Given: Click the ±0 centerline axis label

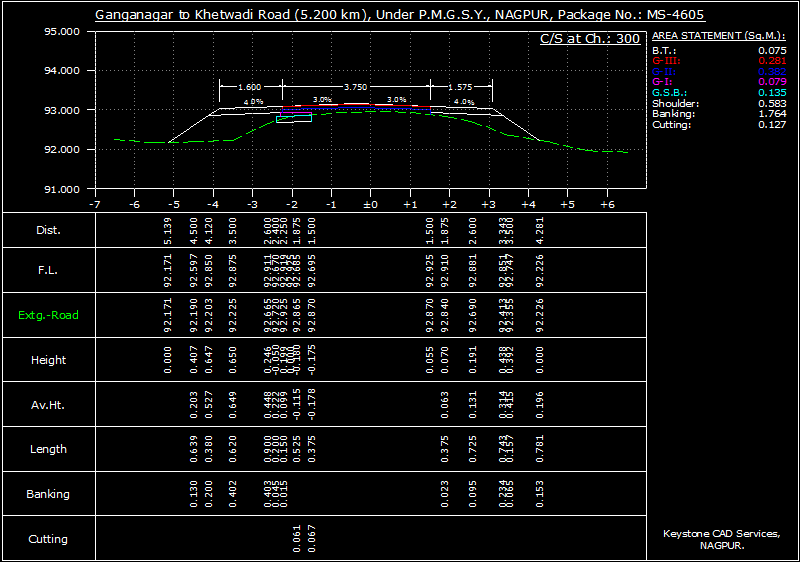Looking at the screenshot, I should tap(369, 204).
